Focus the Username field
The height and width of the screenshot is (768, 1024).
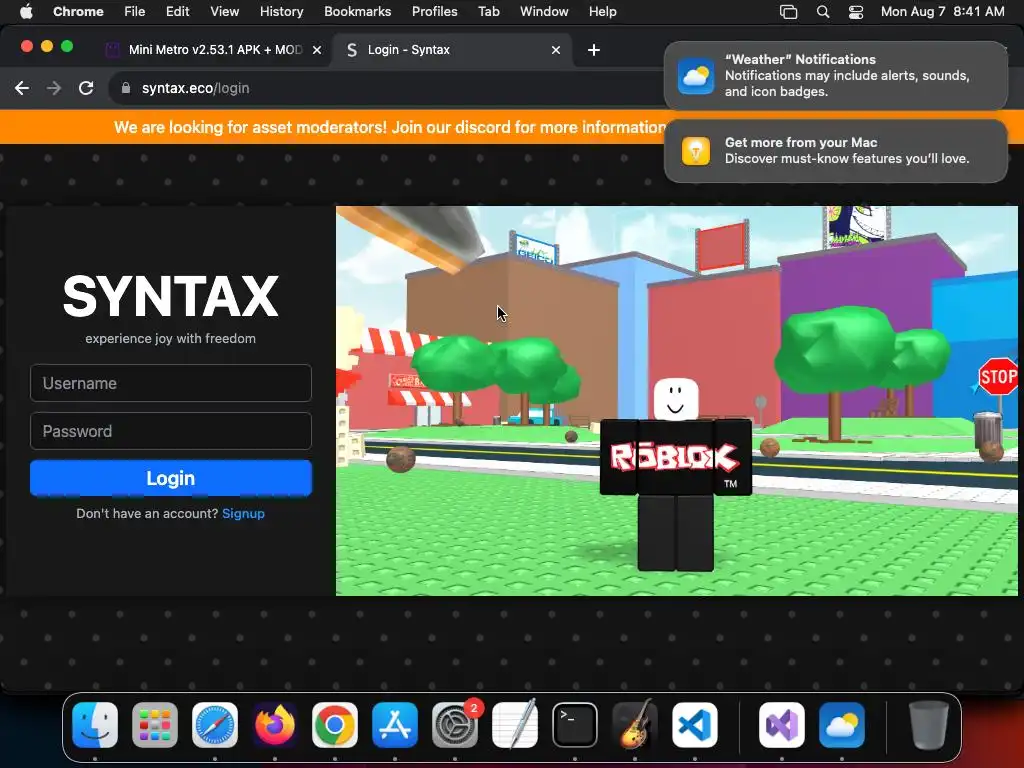point(170,383)
